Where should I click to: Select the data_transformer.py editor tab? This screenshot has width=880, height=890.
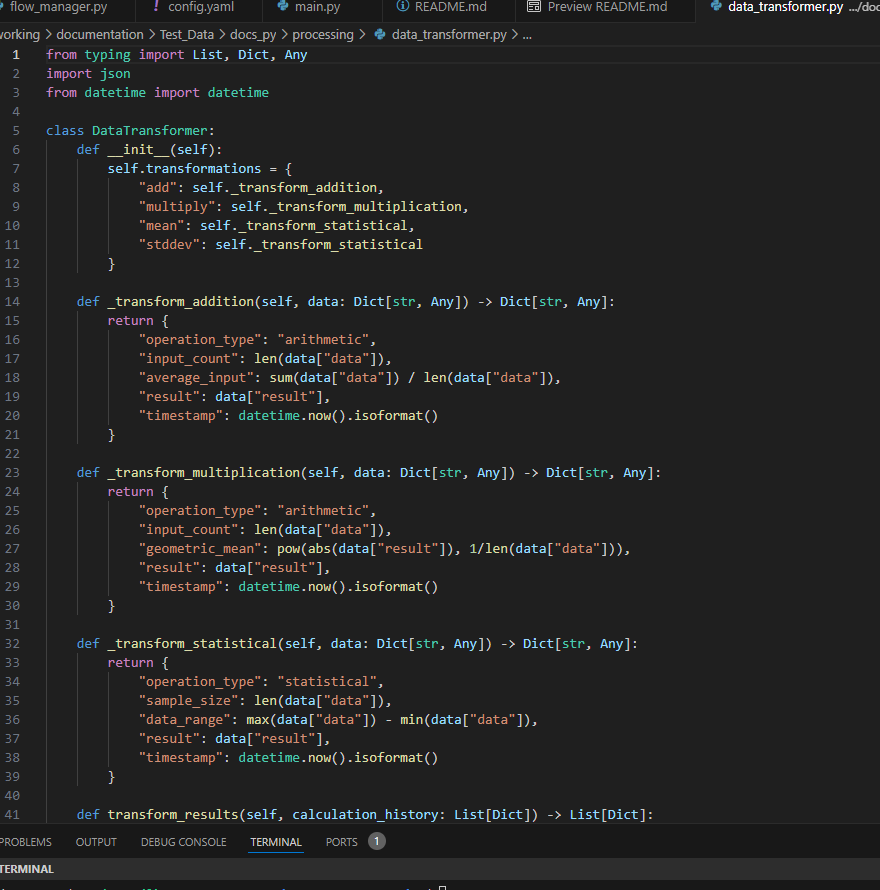pyautogui.click(x=788, y=7)
